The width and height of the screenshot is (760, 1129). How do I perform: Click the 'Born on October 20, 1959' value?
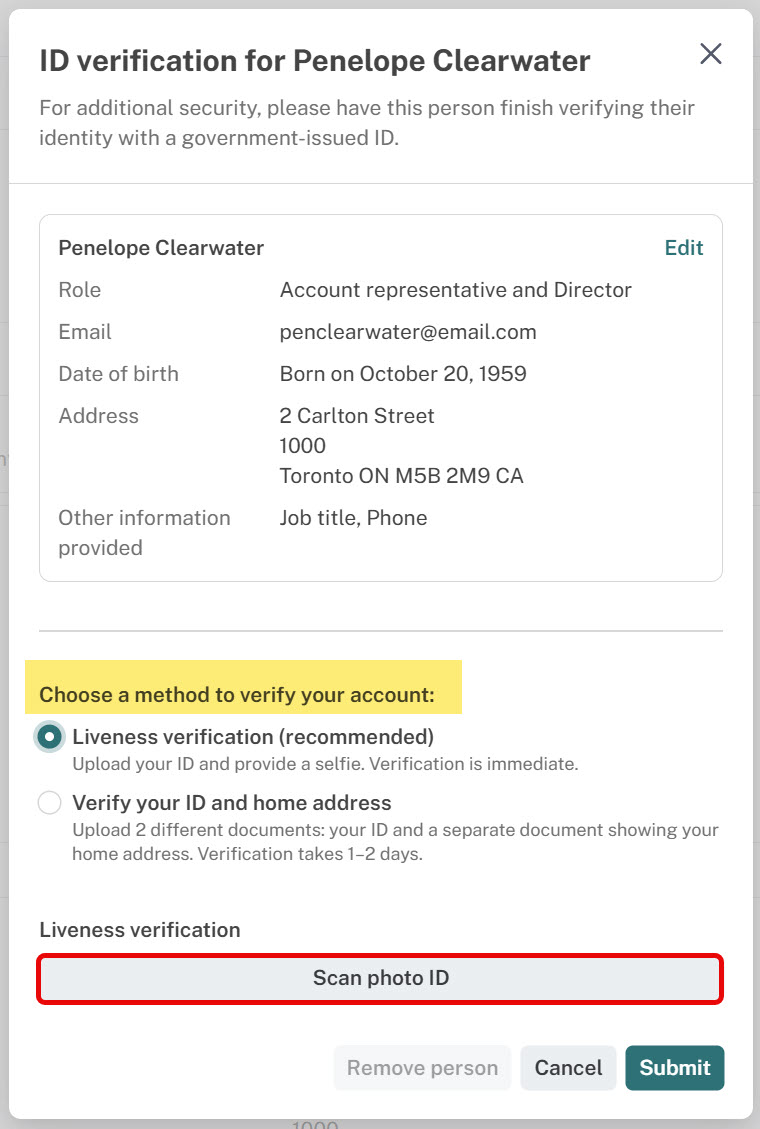[403, 374]
